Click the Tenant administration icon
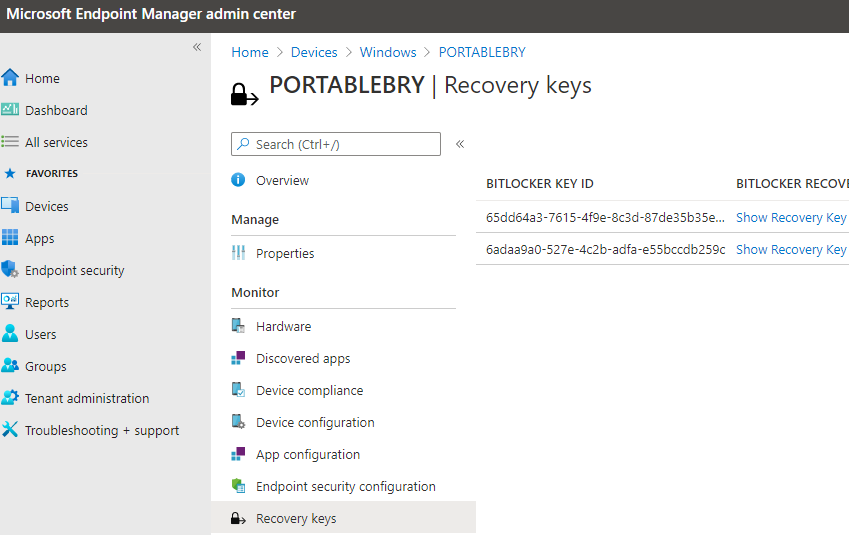849x535 pixels. tap(11, 398)
